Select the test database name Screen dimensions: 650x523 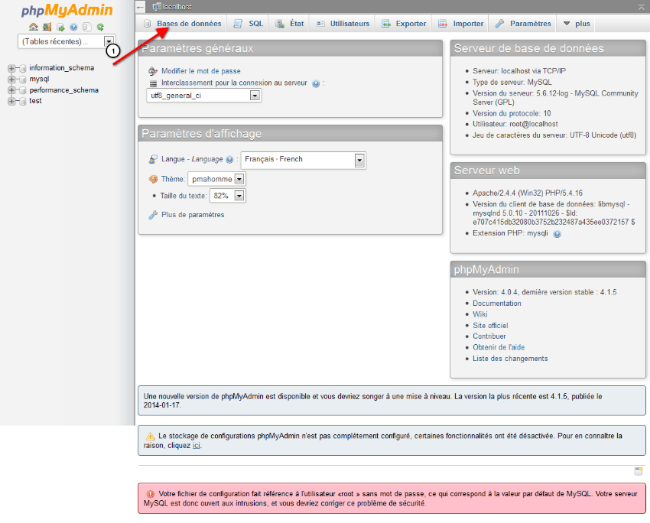coord(35,101)
